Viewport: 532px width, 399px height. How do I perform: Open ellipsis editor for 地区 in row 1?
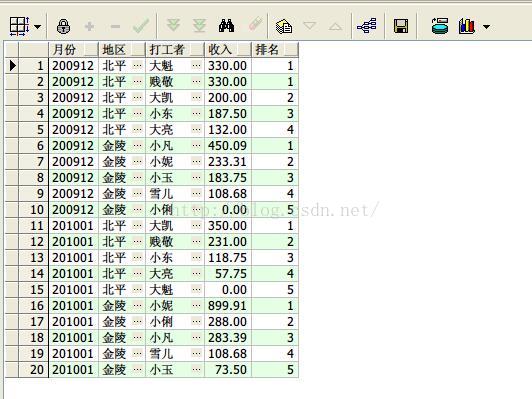pyautogui.click(x=137, y=65)
